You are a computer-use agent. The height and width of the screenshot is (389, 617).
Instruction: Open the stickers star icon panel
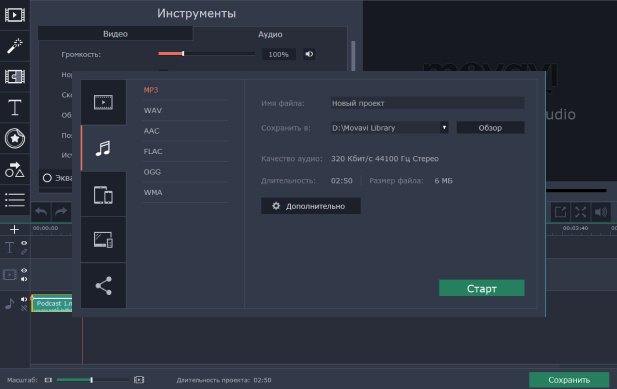click(x=15, y=138)
